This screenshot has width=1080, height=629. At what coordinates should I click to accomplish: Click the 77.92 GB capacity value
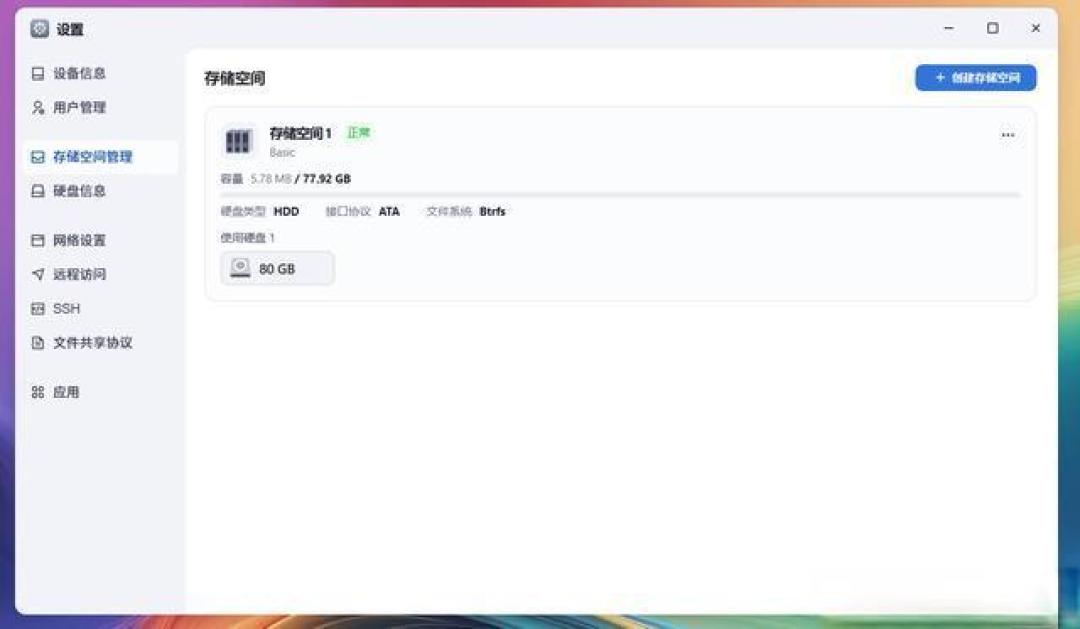pos(326,178)
